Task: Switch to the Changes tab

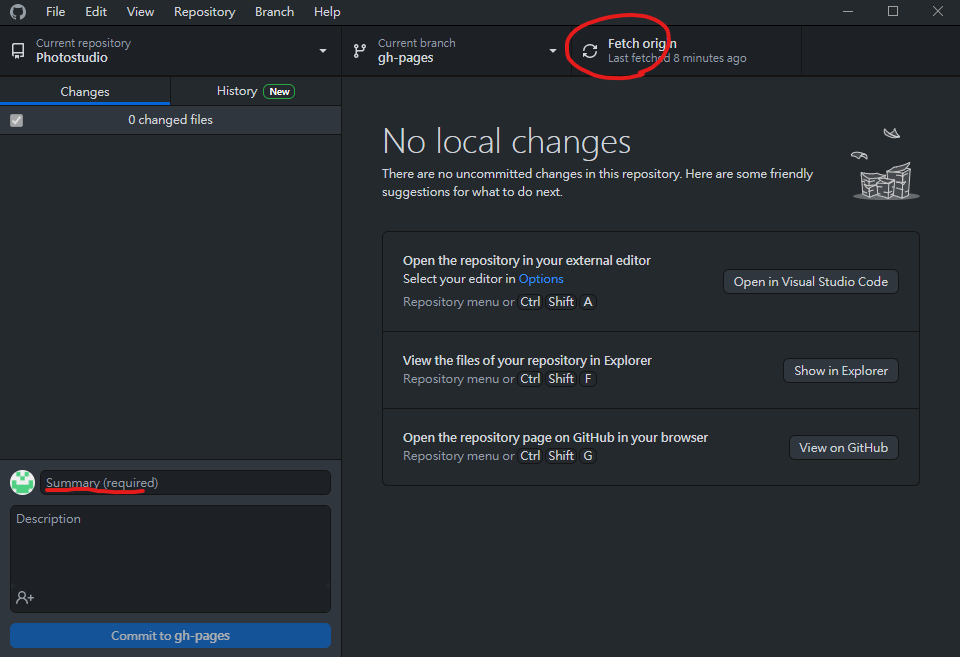Action: tap(85, 91)
